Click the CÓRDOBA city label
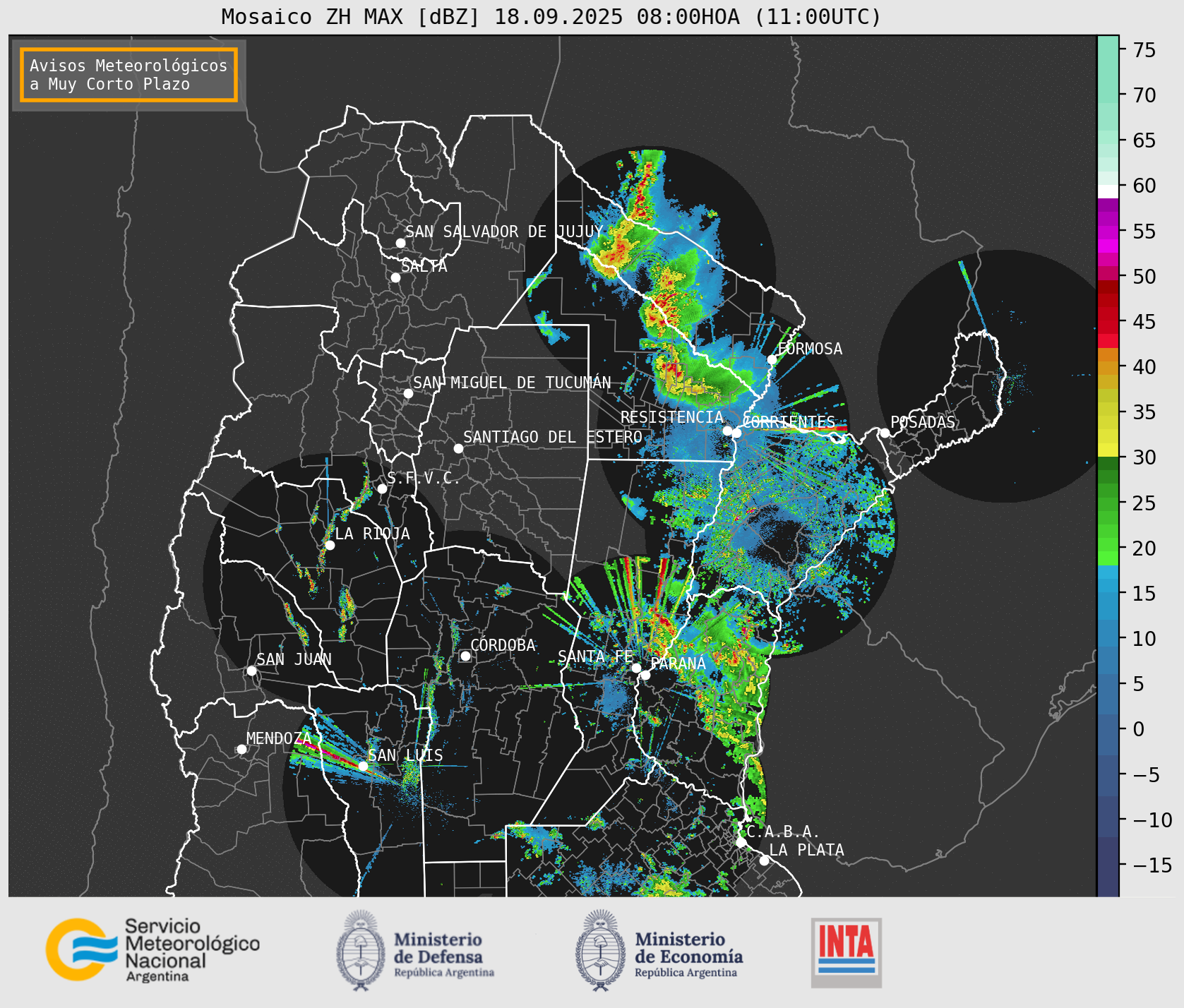Viewport: 1184px width, 1008px height. (503, 645)
